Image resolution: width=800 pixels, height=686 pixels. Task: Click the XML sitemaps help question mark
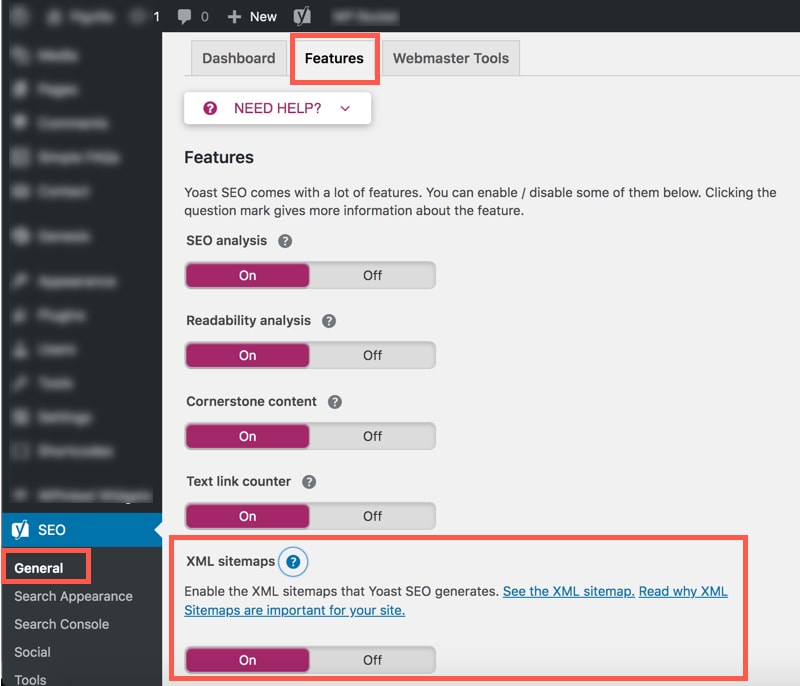[292, 562]
